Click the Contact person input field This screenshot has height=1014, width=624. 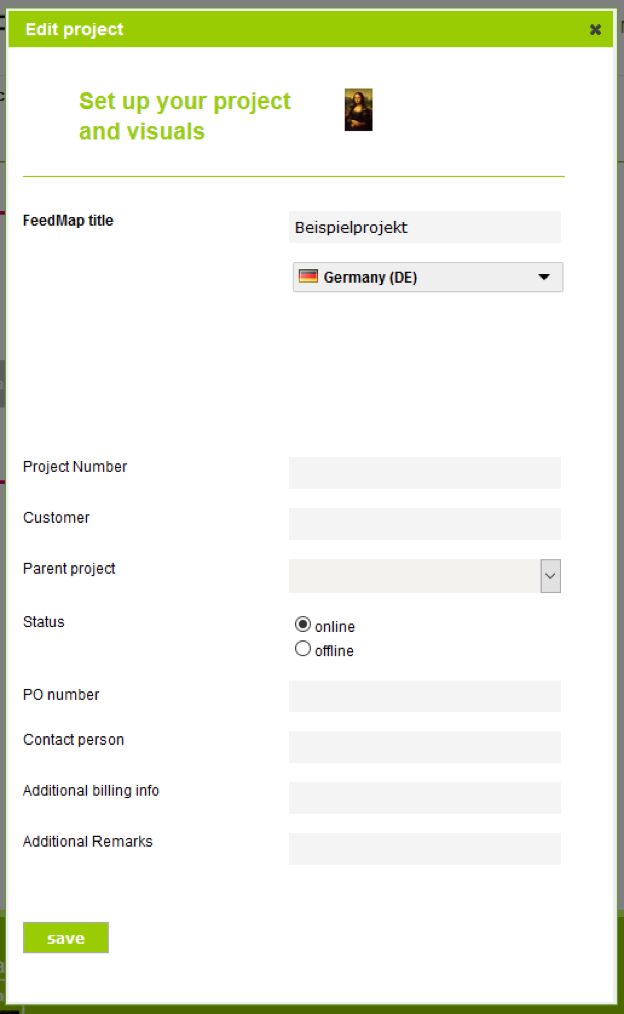(x=425, y=747)
